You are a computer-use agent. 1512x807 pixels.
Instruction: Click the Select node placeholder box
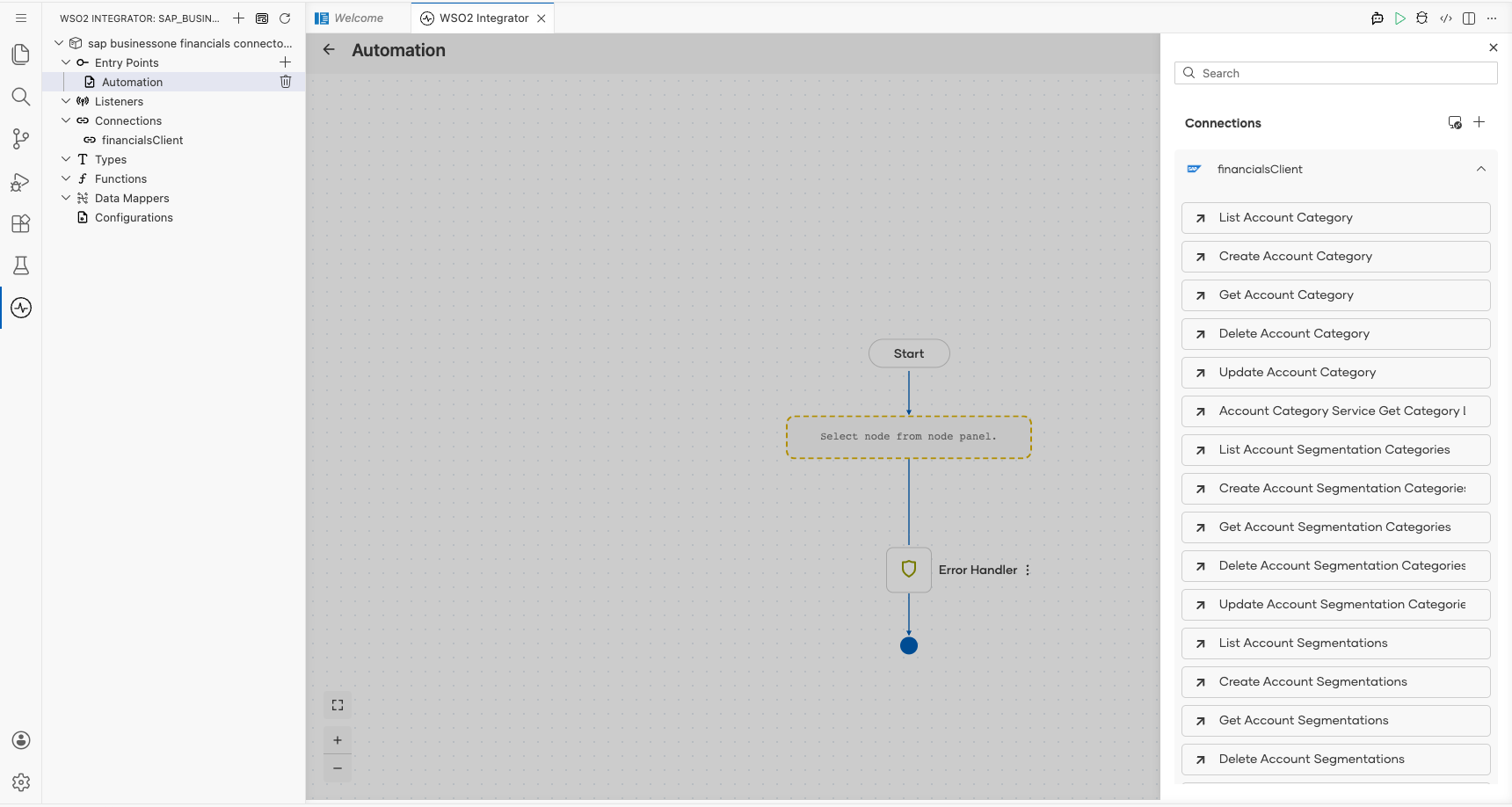click(909, 437)
